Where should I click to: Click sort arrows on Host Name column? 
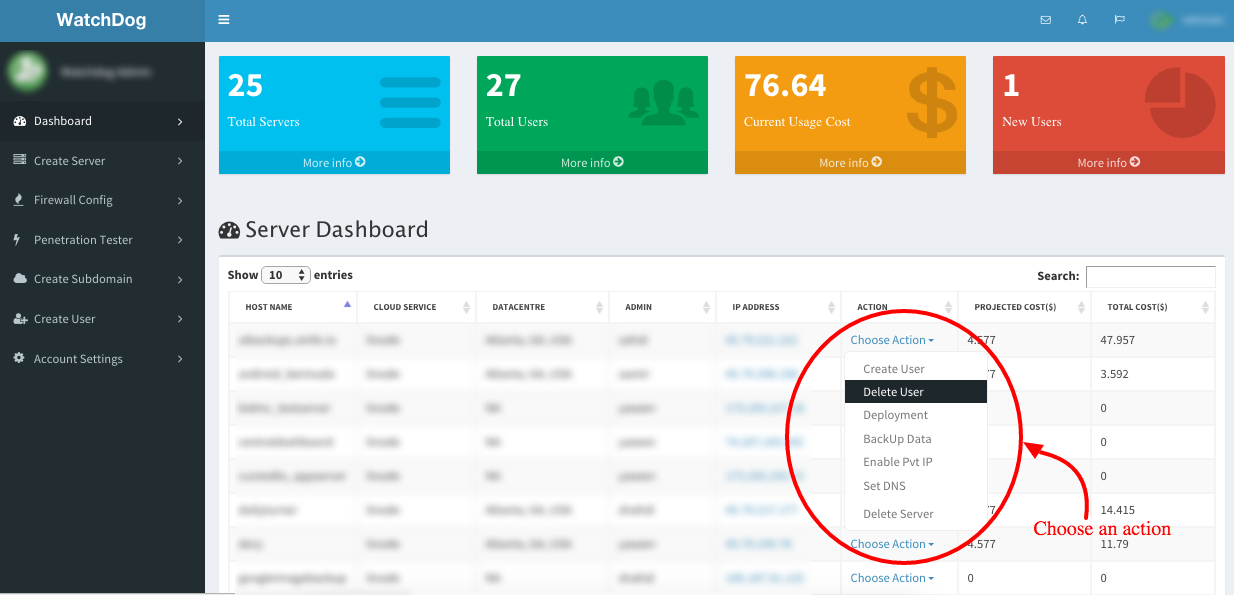pos(347,305)
